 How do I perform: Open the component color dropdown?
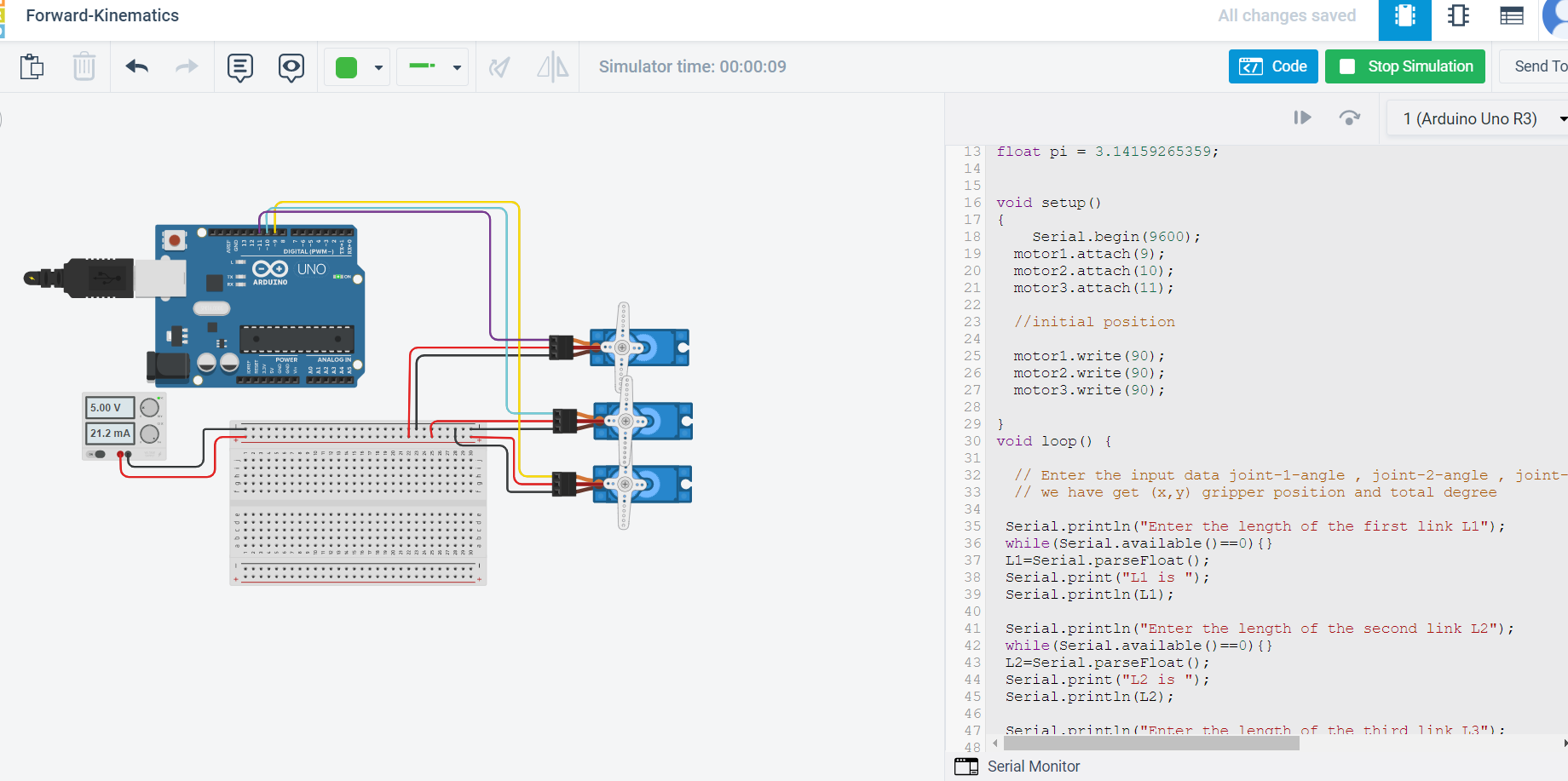378,66
